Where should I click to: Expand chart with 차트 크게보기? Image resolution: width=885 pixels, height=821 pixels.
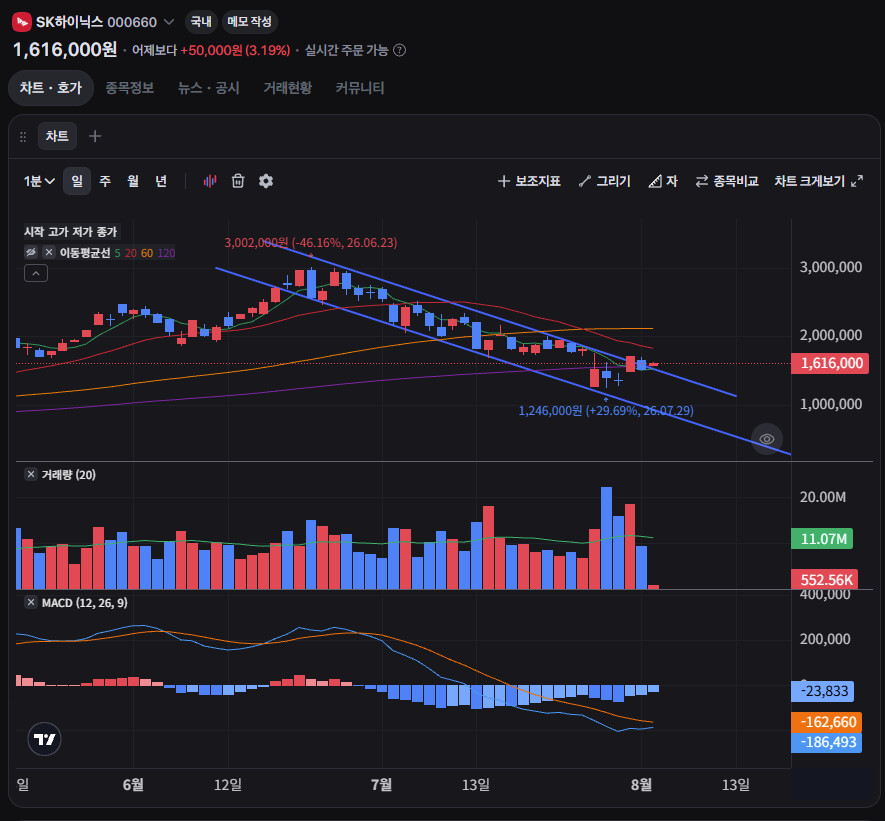click(818, 181)
